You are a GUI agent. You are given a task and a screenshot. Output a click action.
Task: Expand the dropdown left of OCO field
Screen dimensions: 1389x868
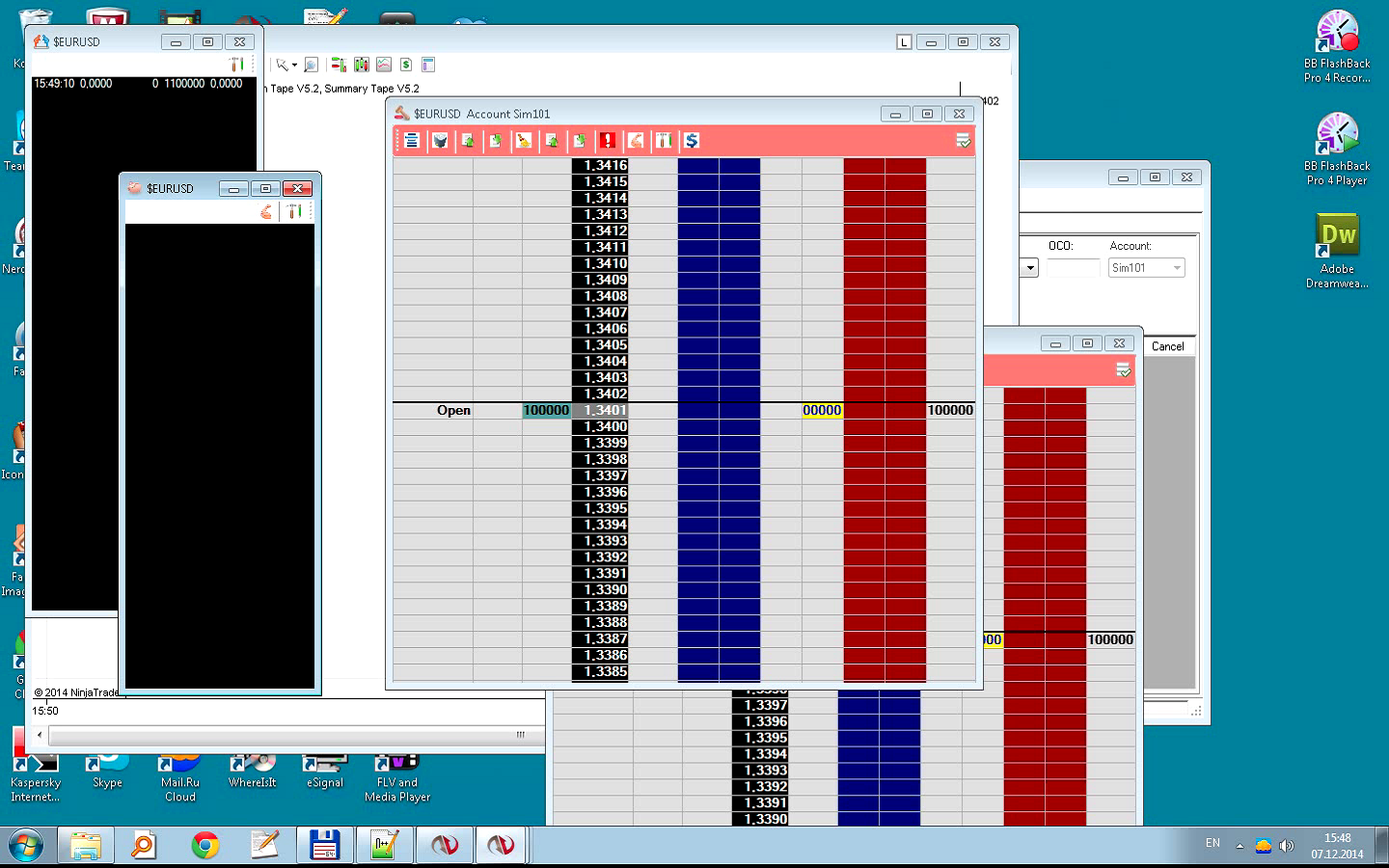click(x=1030, y=268)
